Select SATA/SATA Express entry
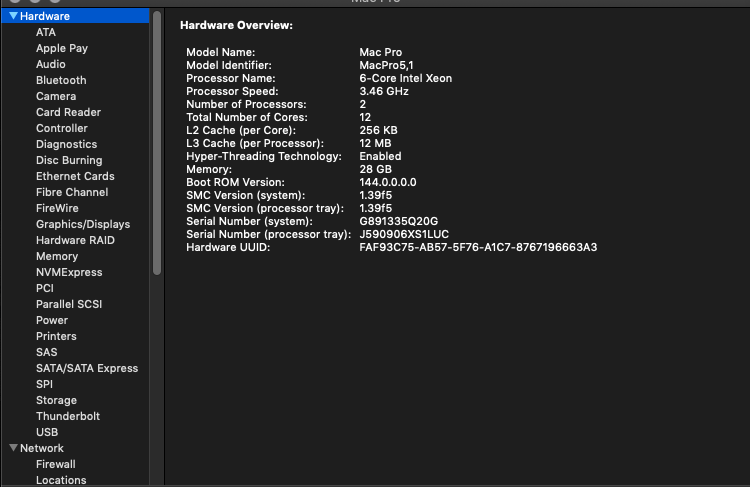Image resolution: width=750 pixels, height=487 pixels. (87, 368)
